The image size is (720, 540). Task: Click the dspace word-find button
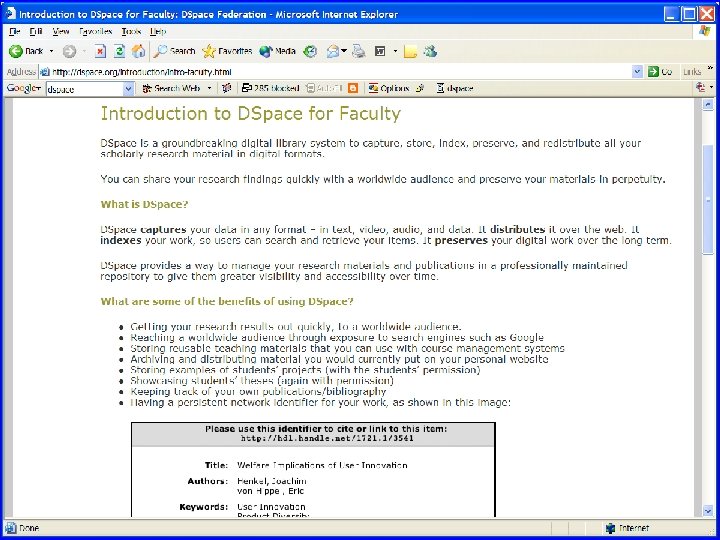pos(455,88)
